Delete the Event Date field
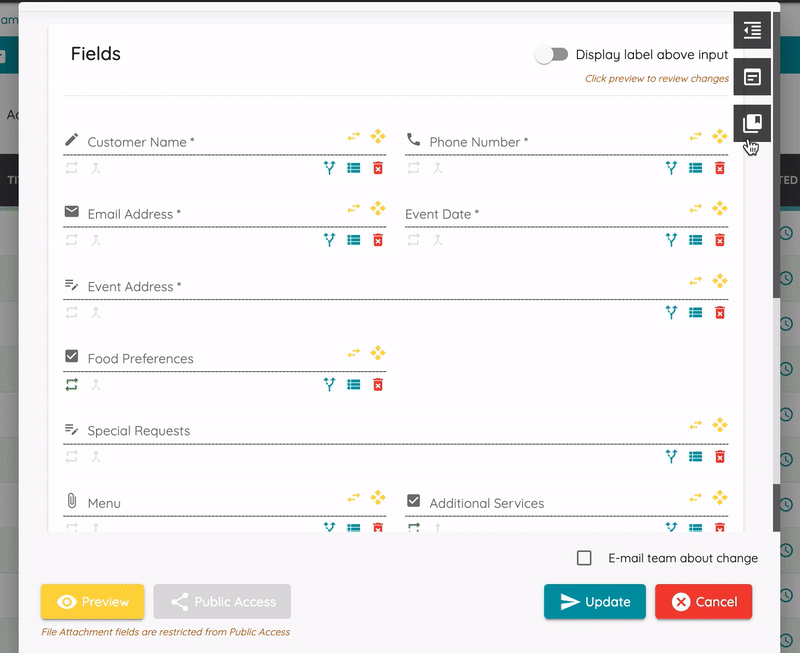This screenshot has height=653, width=800. tap(719, 240)
